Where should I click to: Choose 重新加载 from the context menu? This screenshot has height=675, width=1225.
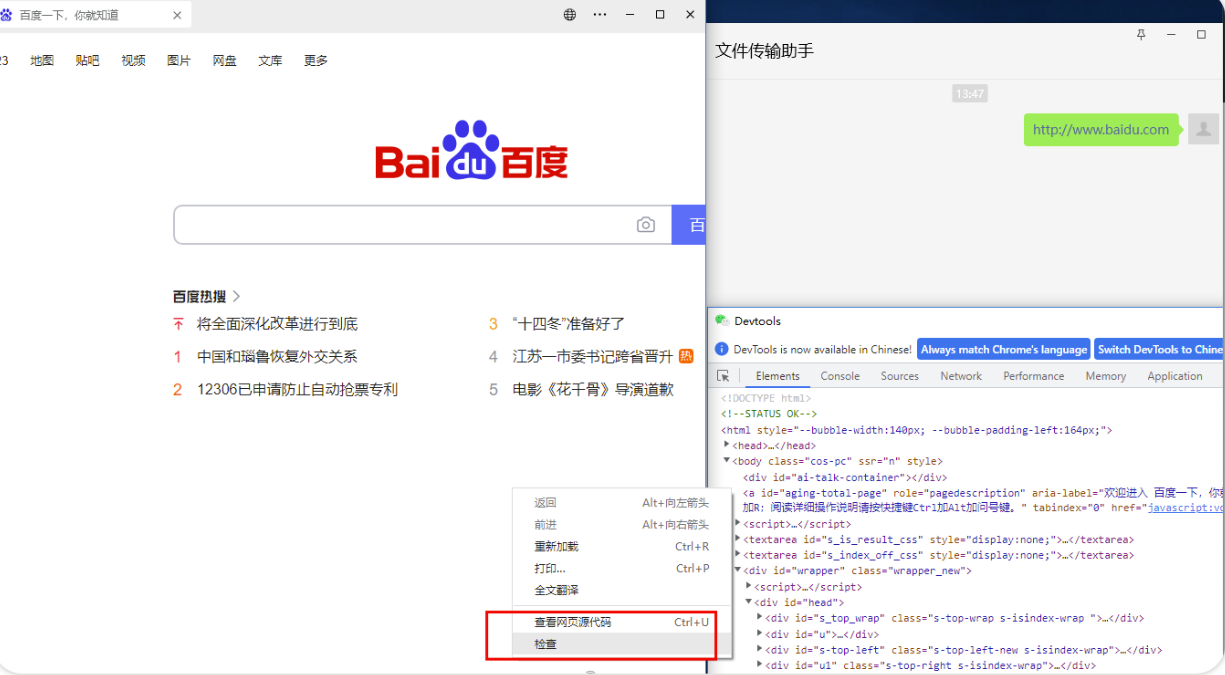622,546
